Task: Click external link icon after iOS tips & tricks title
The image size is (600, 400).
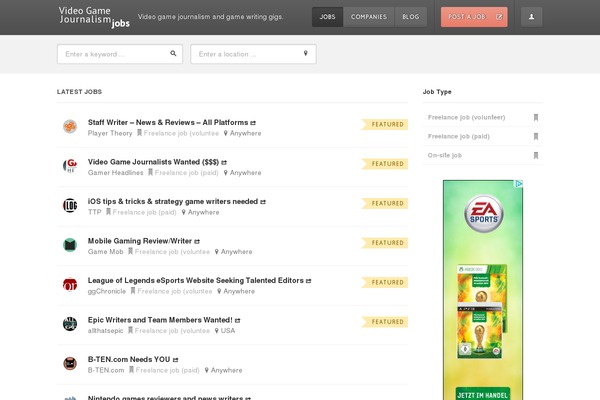Action: click(x=263, y=202)
